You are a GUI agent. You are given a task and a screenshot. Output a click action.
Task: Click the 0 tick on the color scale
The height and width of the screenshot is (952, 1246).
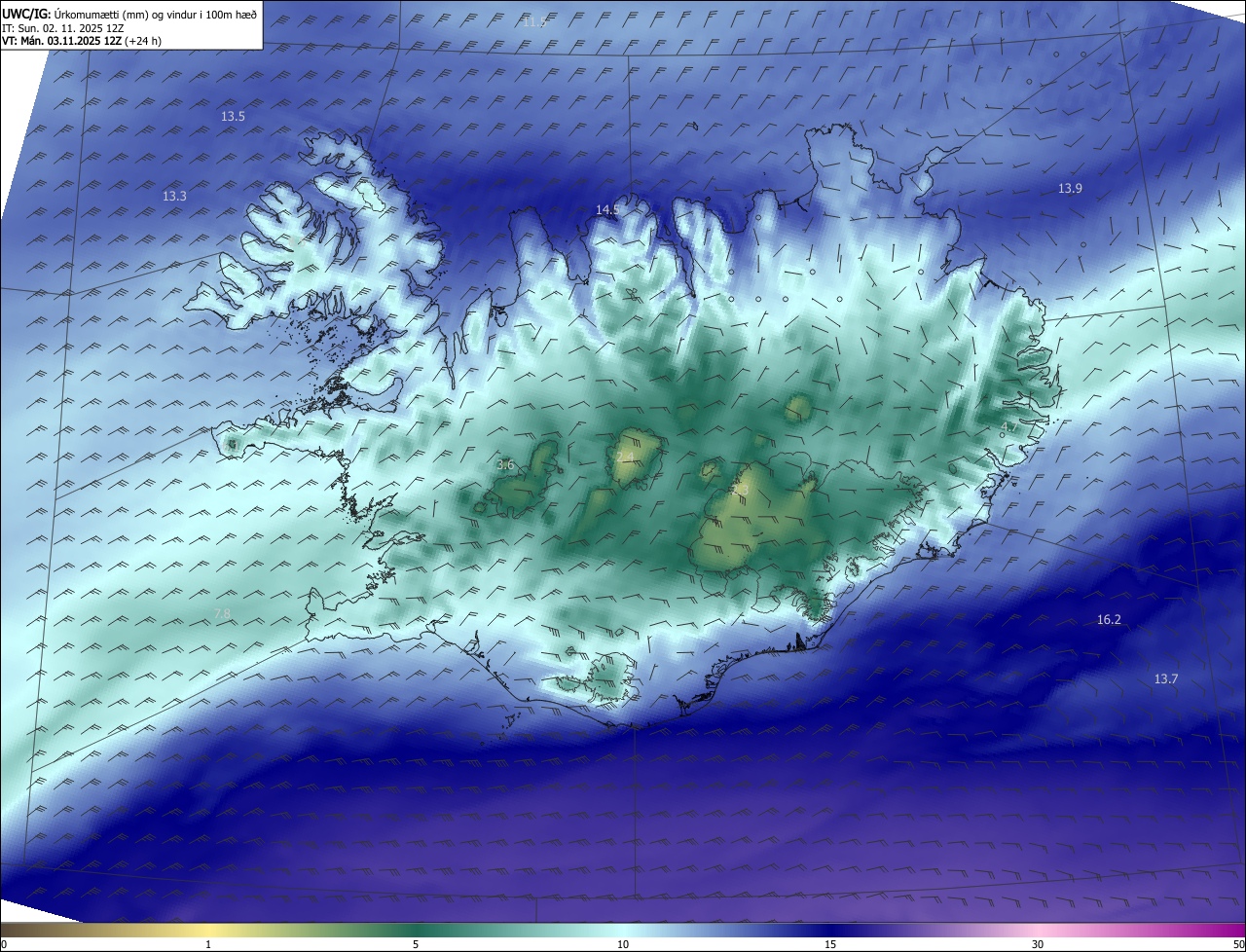click(4, 944)
